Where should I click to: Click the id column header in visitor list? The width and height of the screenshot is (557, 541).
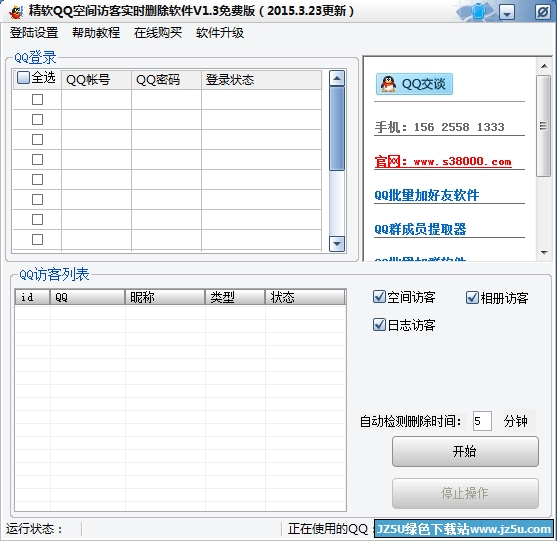click(32, 297)
